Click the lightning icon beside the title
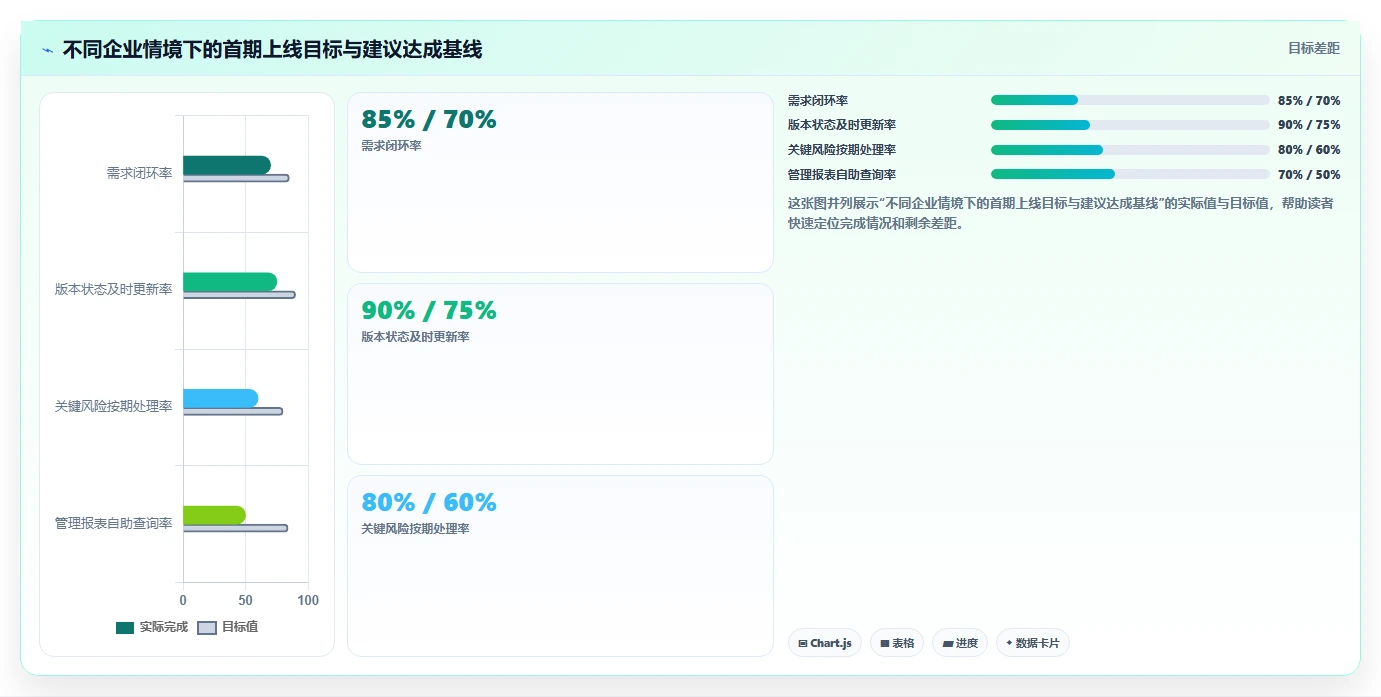This screenshot has width=1381, height=697. pos(48,50)
